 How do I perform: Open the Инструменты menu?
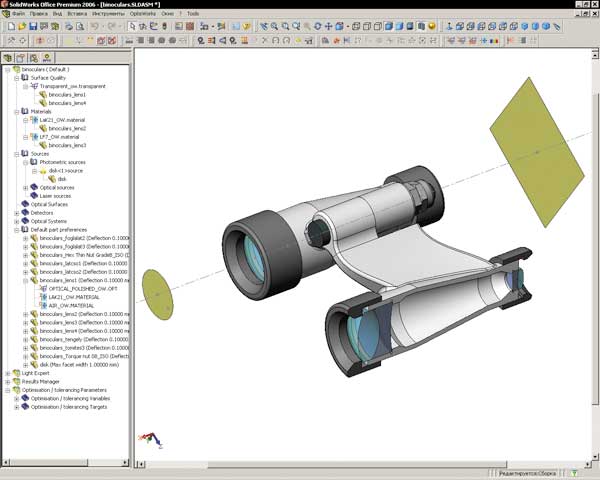(108, 14)
